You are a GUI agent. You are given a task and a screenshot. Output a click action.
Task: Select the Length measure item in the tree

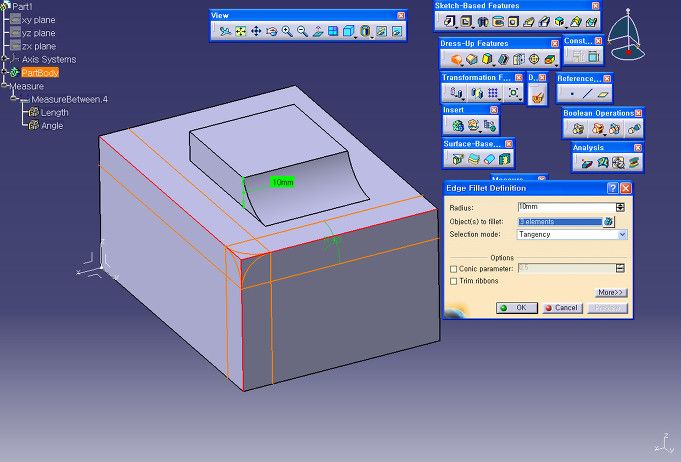tap(49, 112)
